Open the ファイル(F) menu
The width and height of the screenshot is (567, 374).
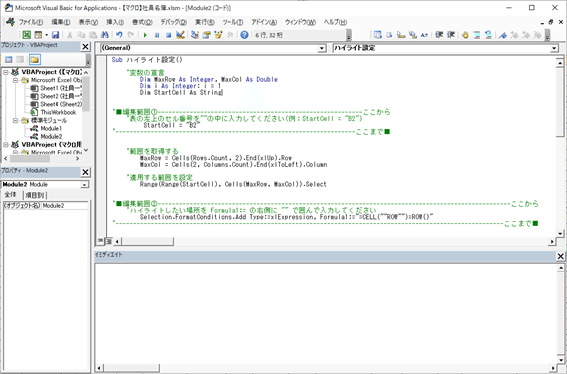pyautogui.click(x=30, y=22)
